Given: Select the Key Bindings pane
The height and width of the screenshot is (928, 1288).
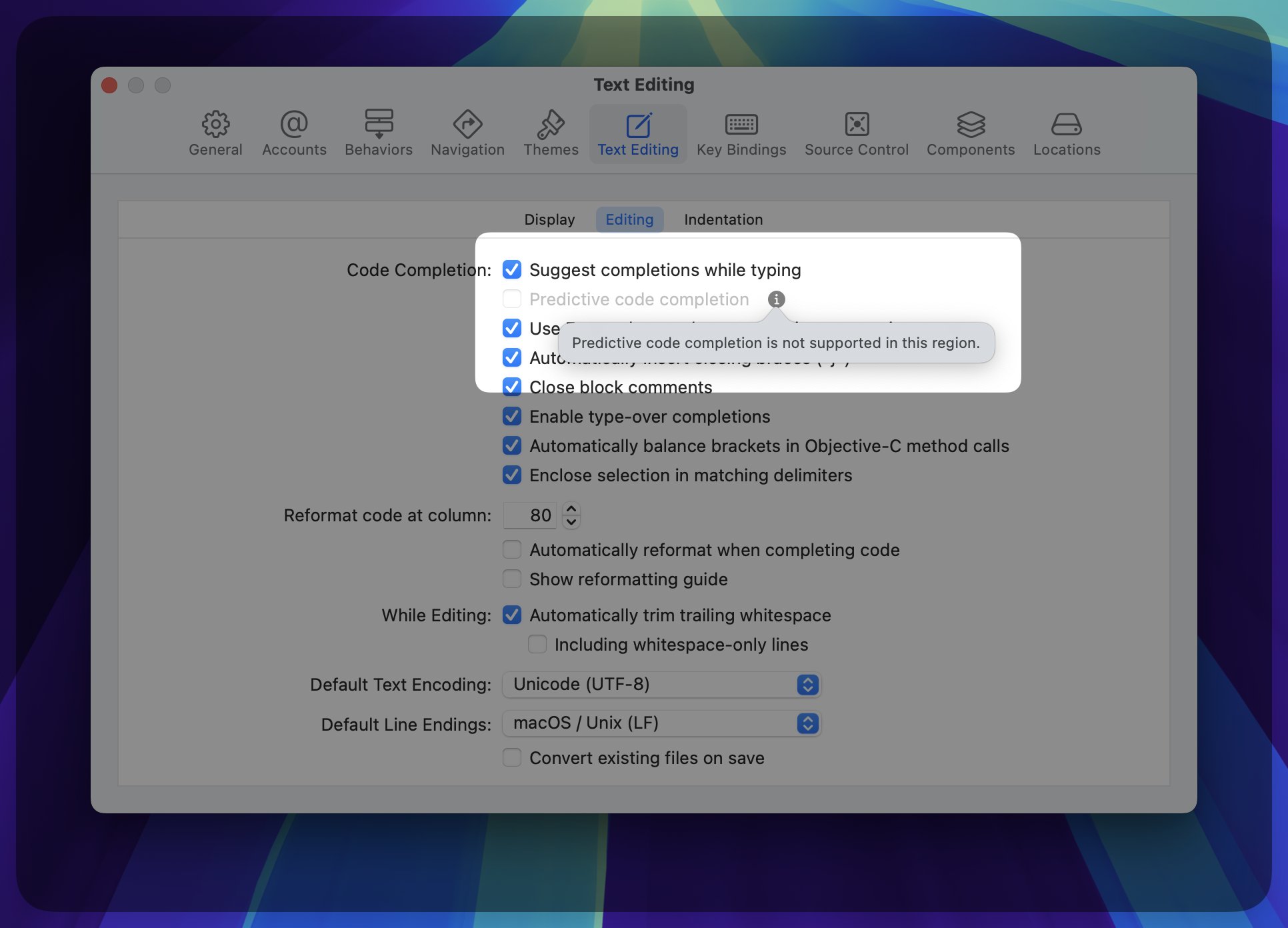Looking at the screenshot, I should (741, 133).
